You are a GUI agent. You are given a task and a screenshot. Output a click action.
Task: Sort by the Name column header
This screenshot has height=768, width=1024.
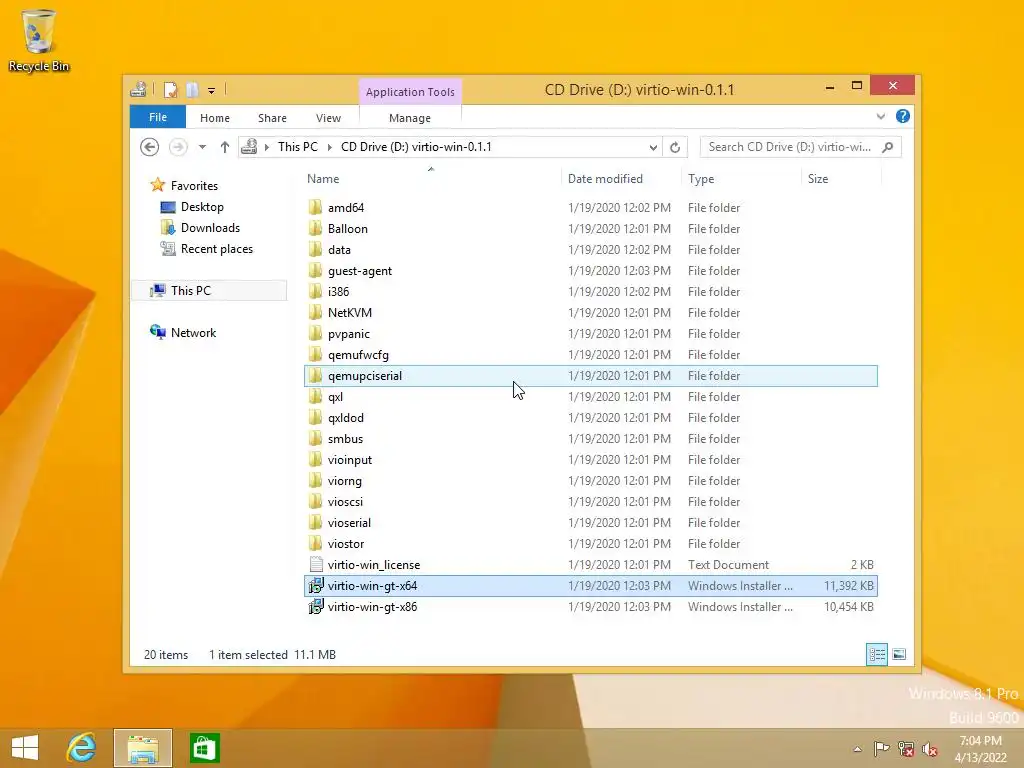[x=323, y=179]
